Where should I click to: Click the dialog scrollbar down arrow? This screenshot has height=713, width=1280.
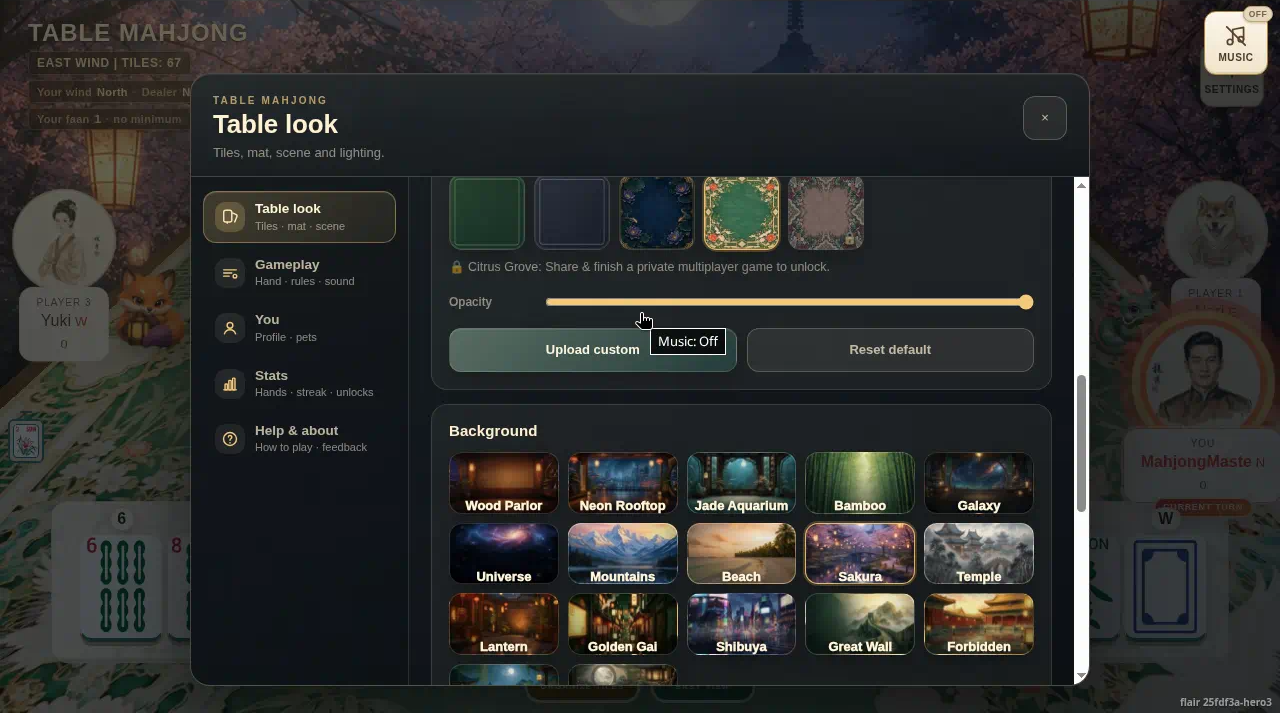(1081, 677)
